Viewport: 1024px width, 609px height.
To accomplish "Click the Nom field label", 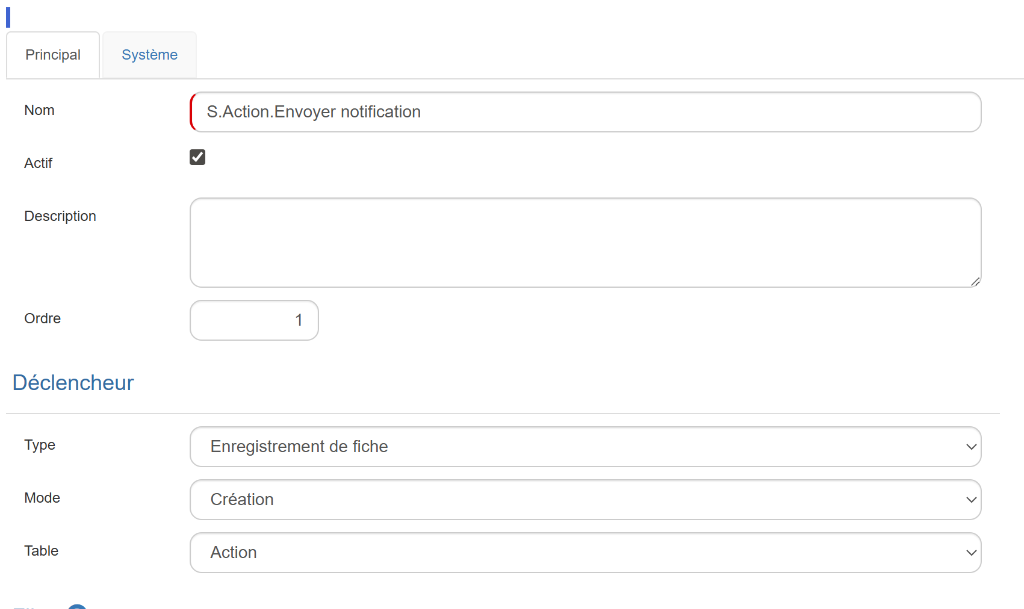I will point(39,111).
